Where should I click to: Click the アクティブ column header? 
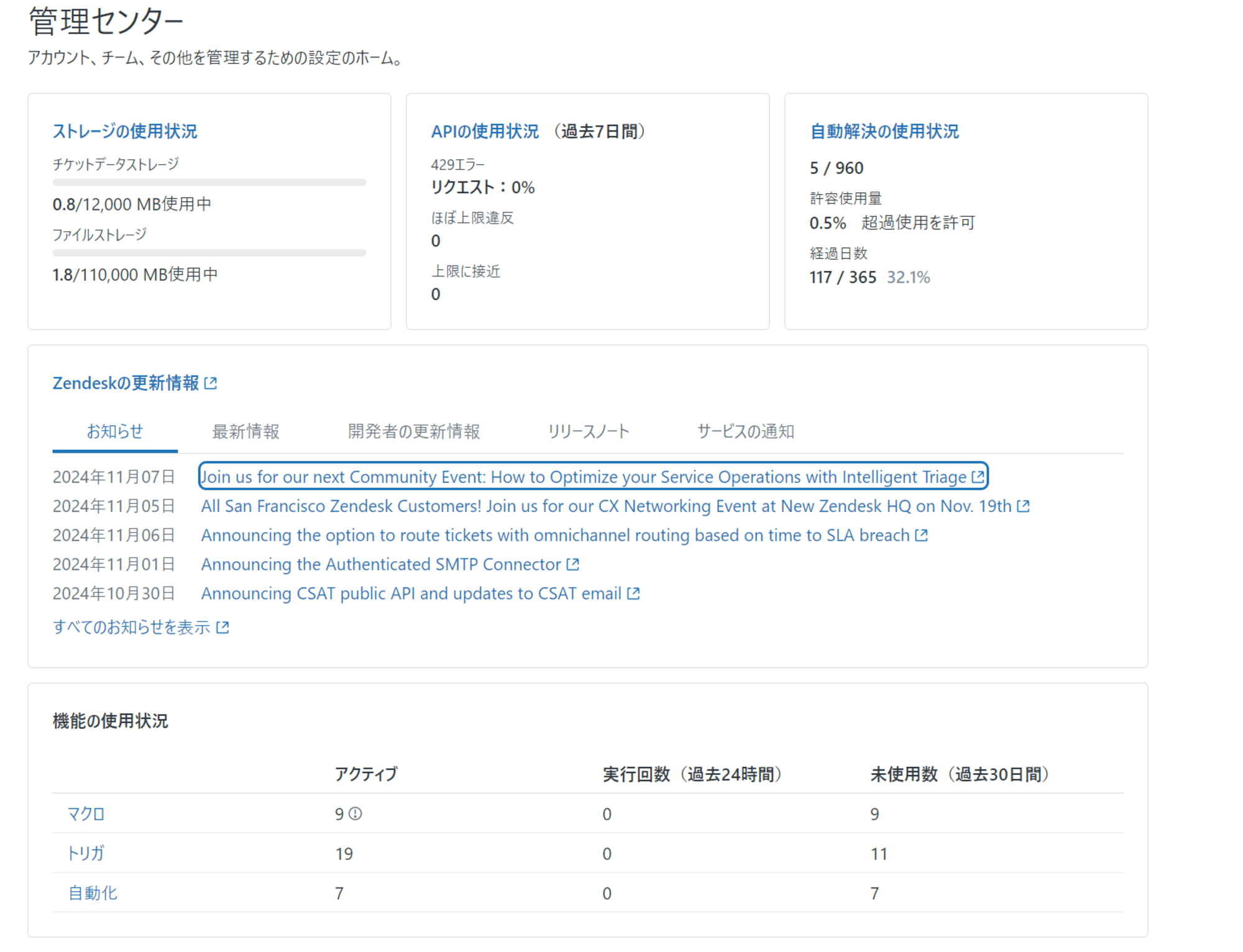366,774
